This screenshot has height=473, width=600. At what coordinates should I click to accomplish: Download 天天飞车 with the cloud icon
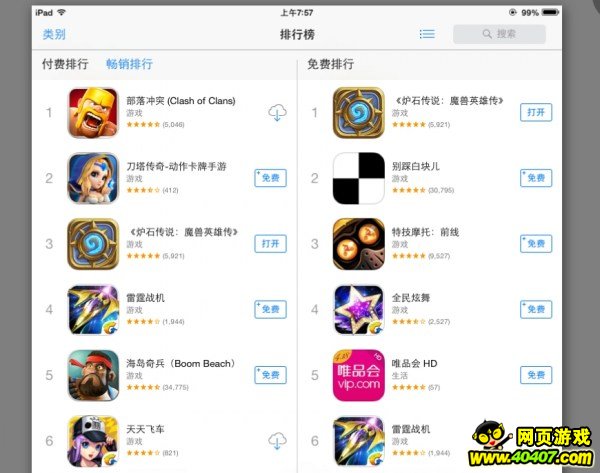[277, 441]
